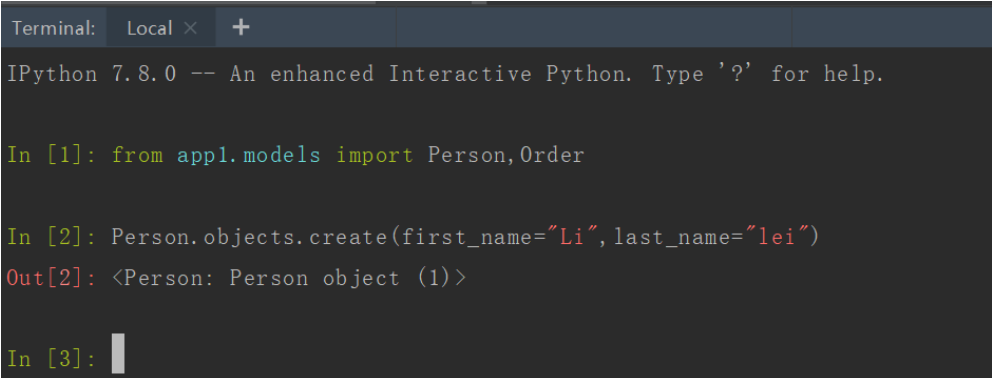Click the In [1]: prompt

click(51, 155)
